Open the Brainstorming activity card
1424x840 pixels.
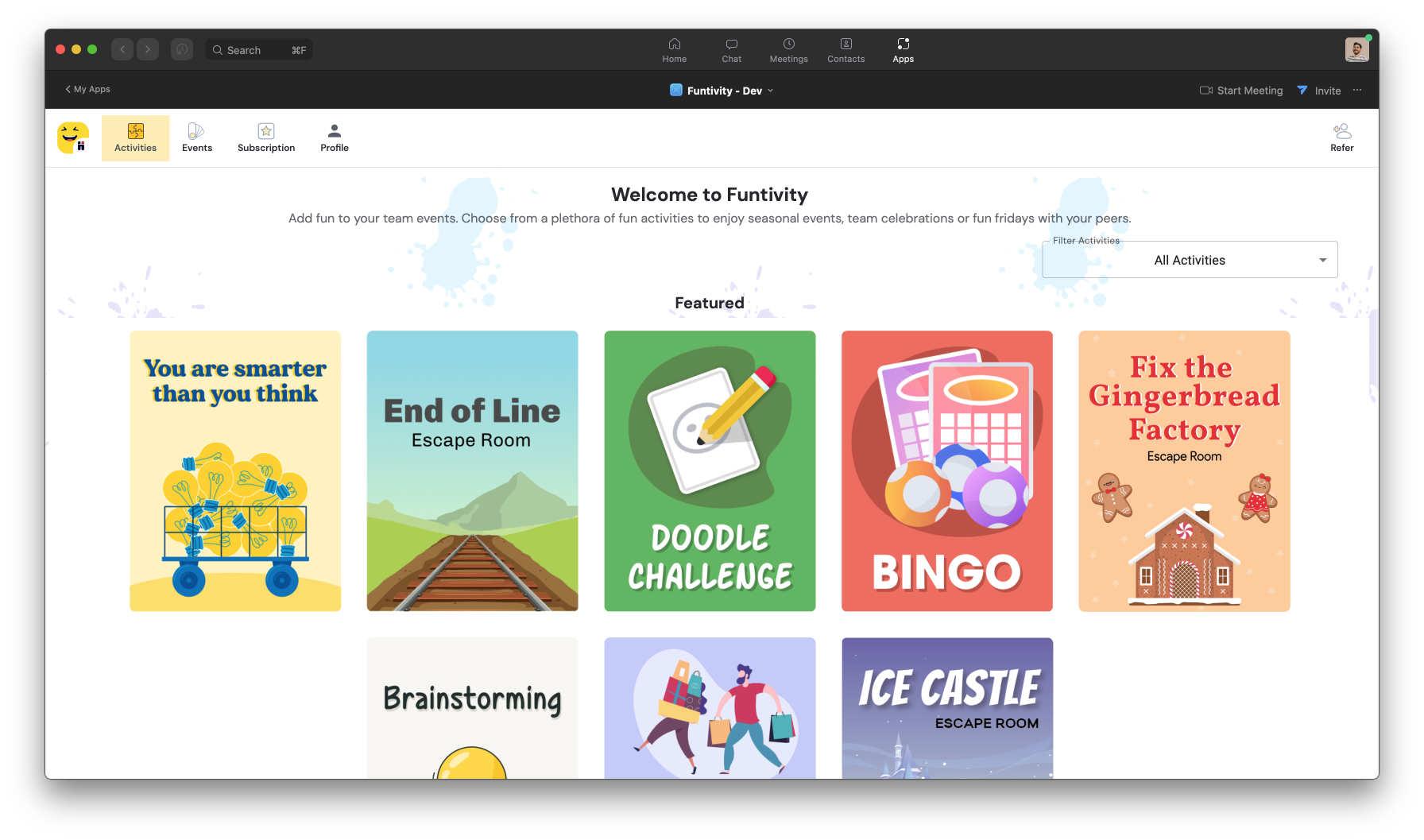tap(472, 708)
